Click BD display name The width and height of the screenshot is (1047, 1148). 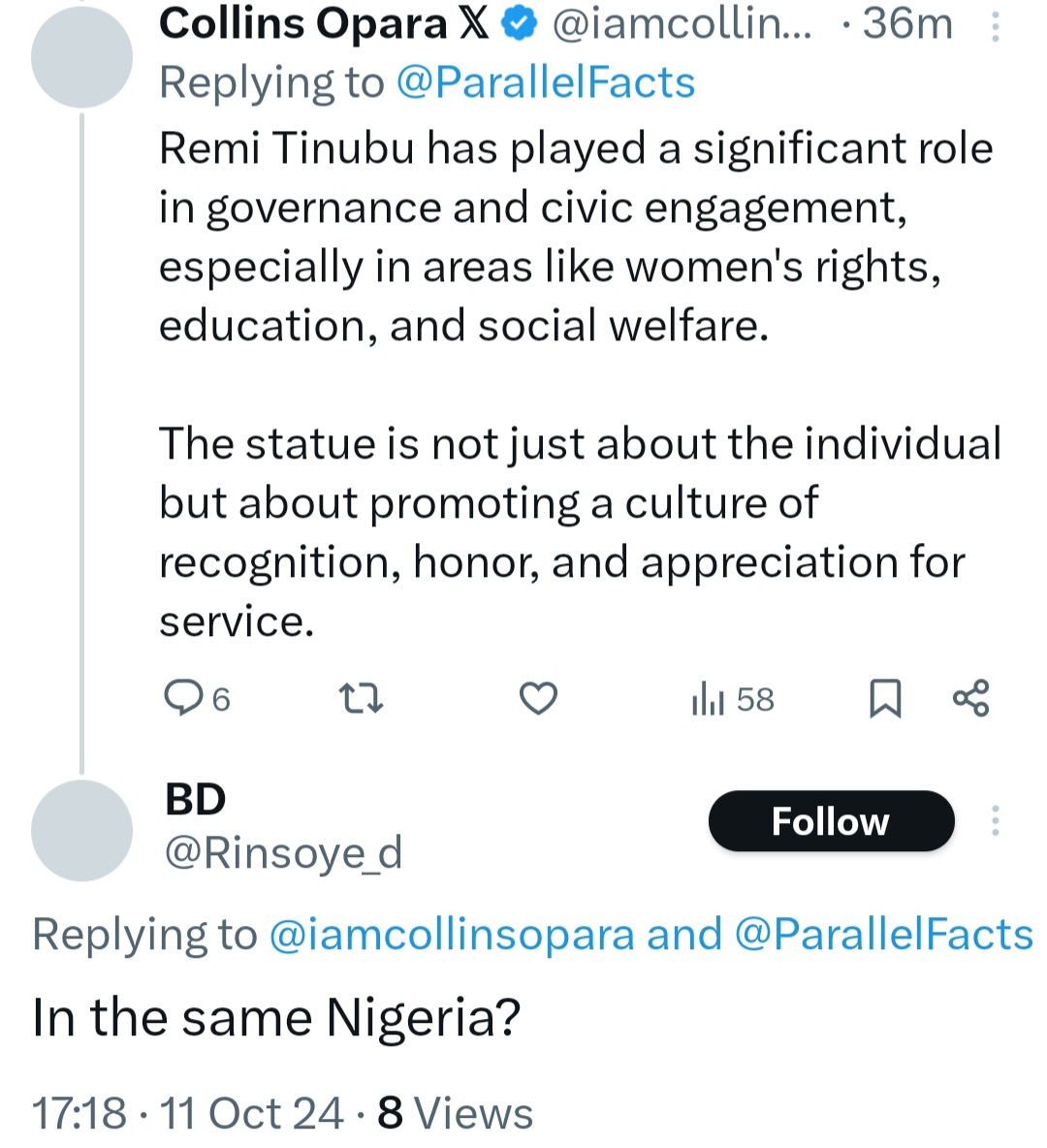196,800
